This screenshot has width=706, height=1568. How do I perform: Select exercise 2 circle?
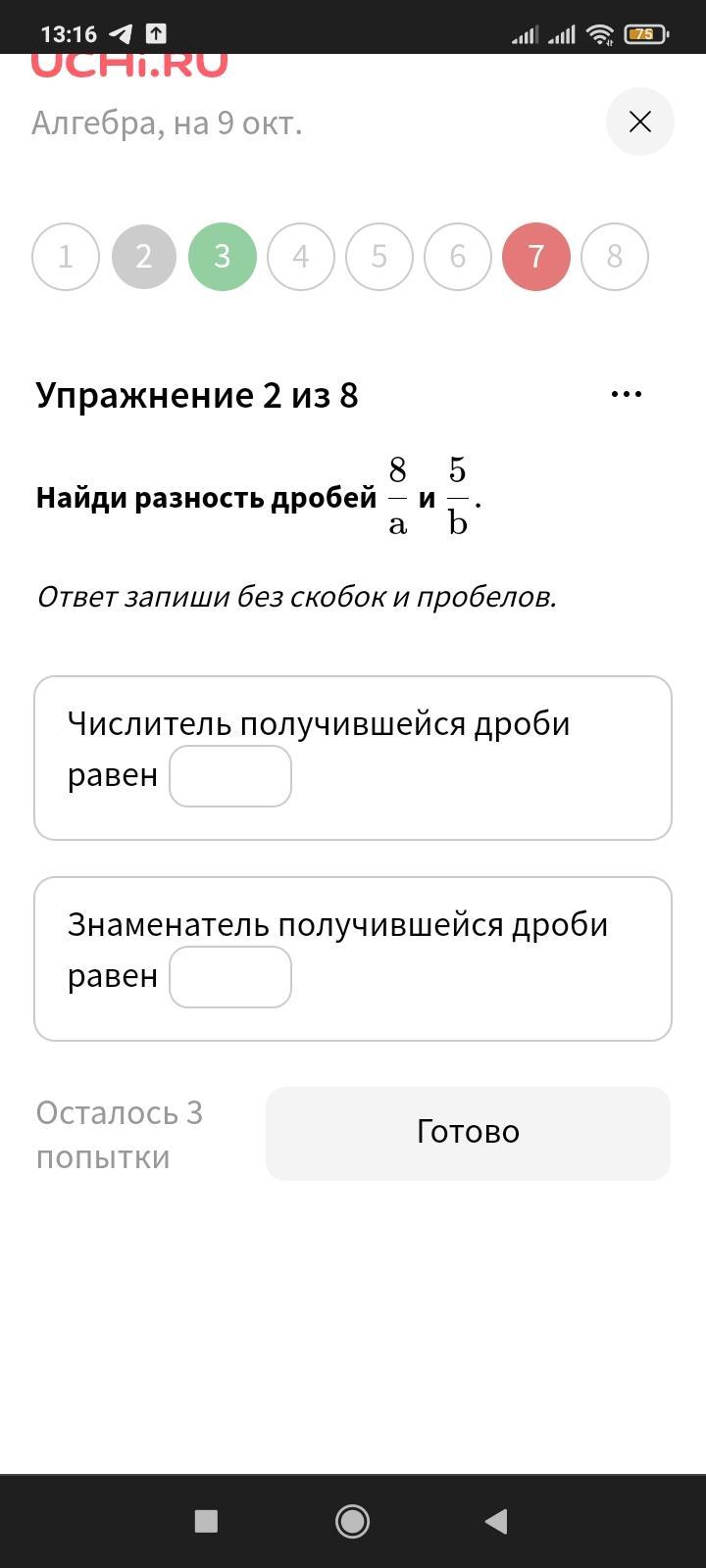pos(144,257)
